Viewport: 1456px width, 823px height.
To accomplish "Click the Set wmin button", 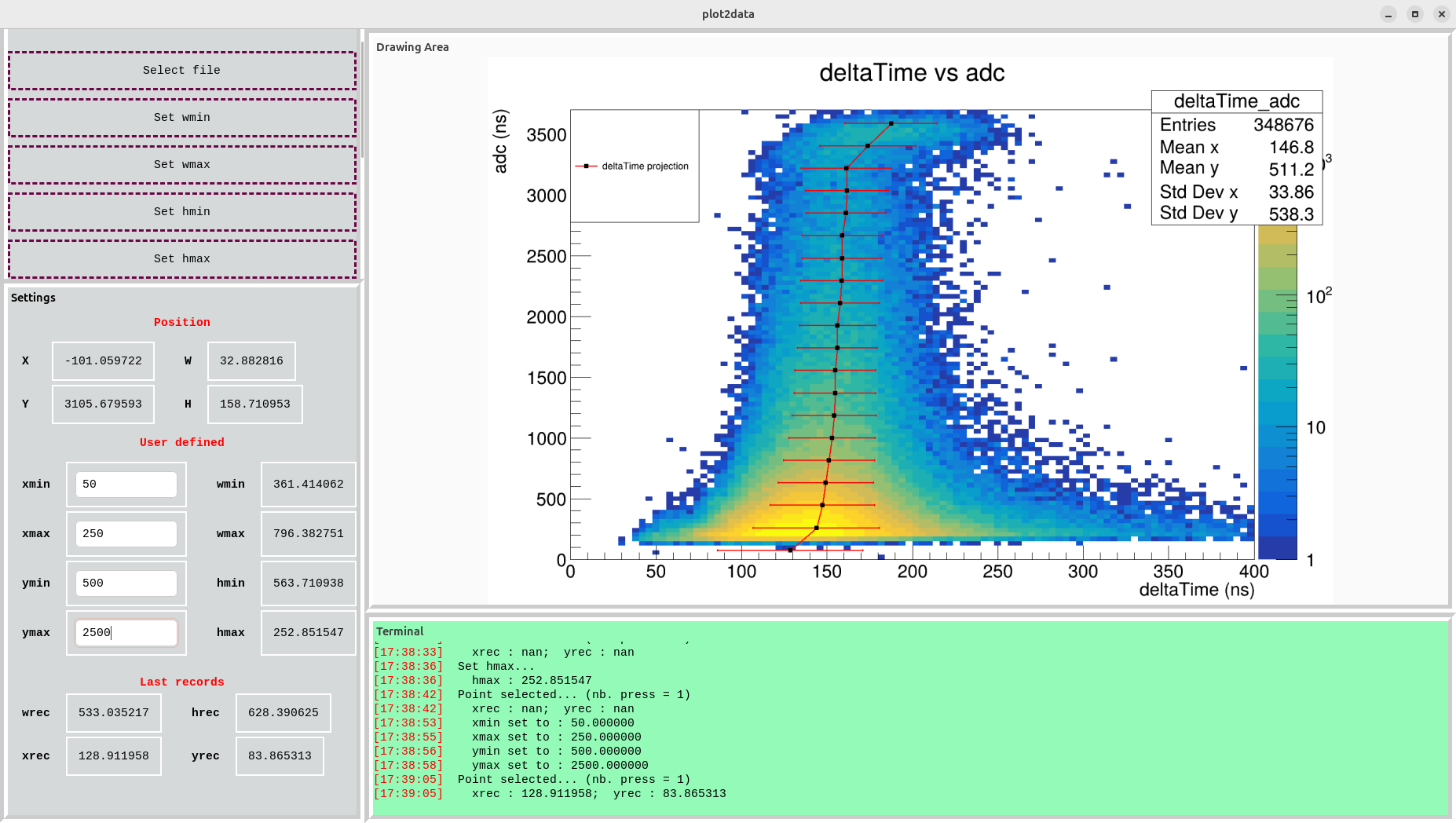I will [181, 118].
